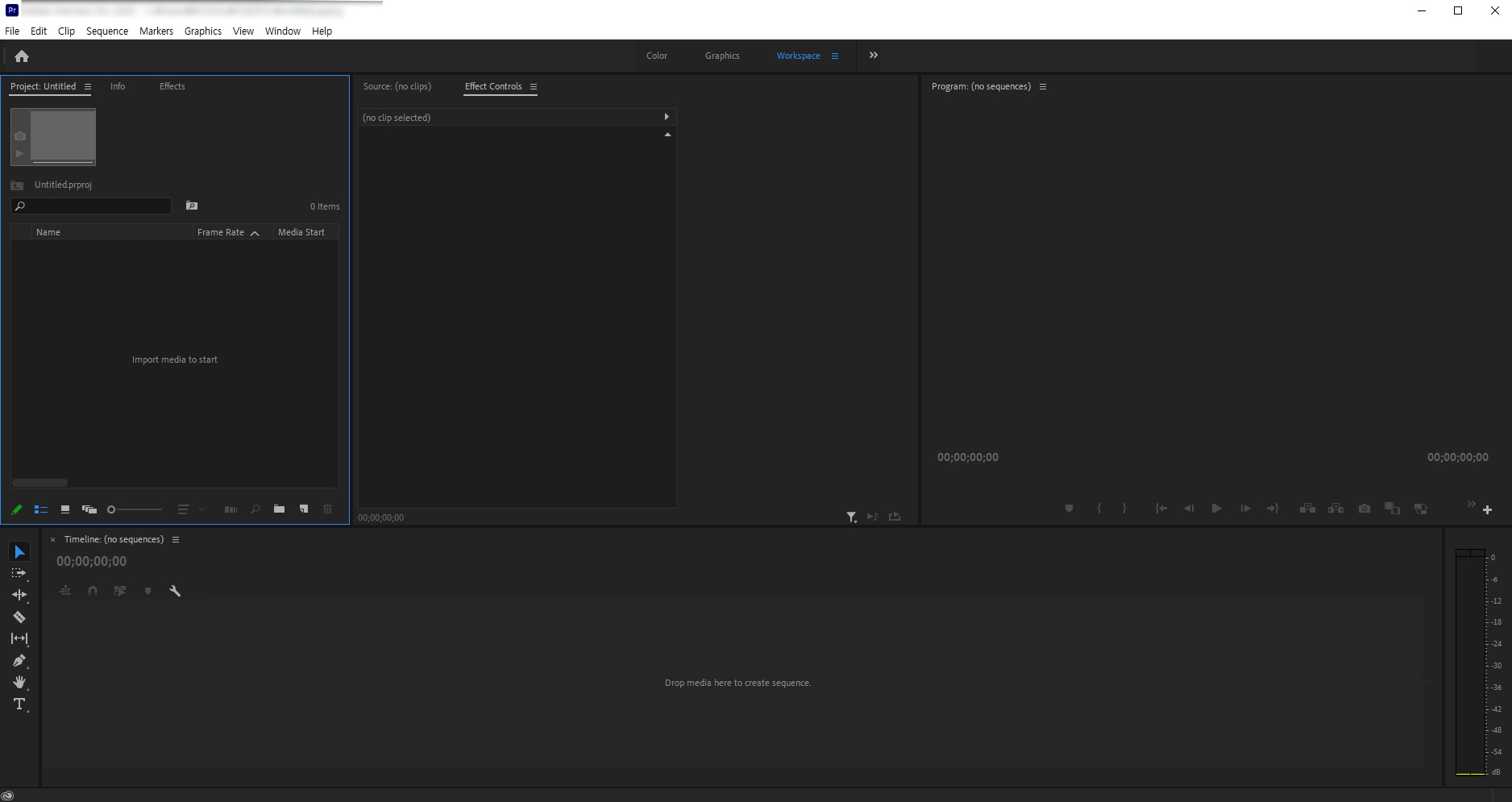Switch Project panel to Freeform View
The width and height of the screenshot is (1512, 802).
[x=89, y=509]
